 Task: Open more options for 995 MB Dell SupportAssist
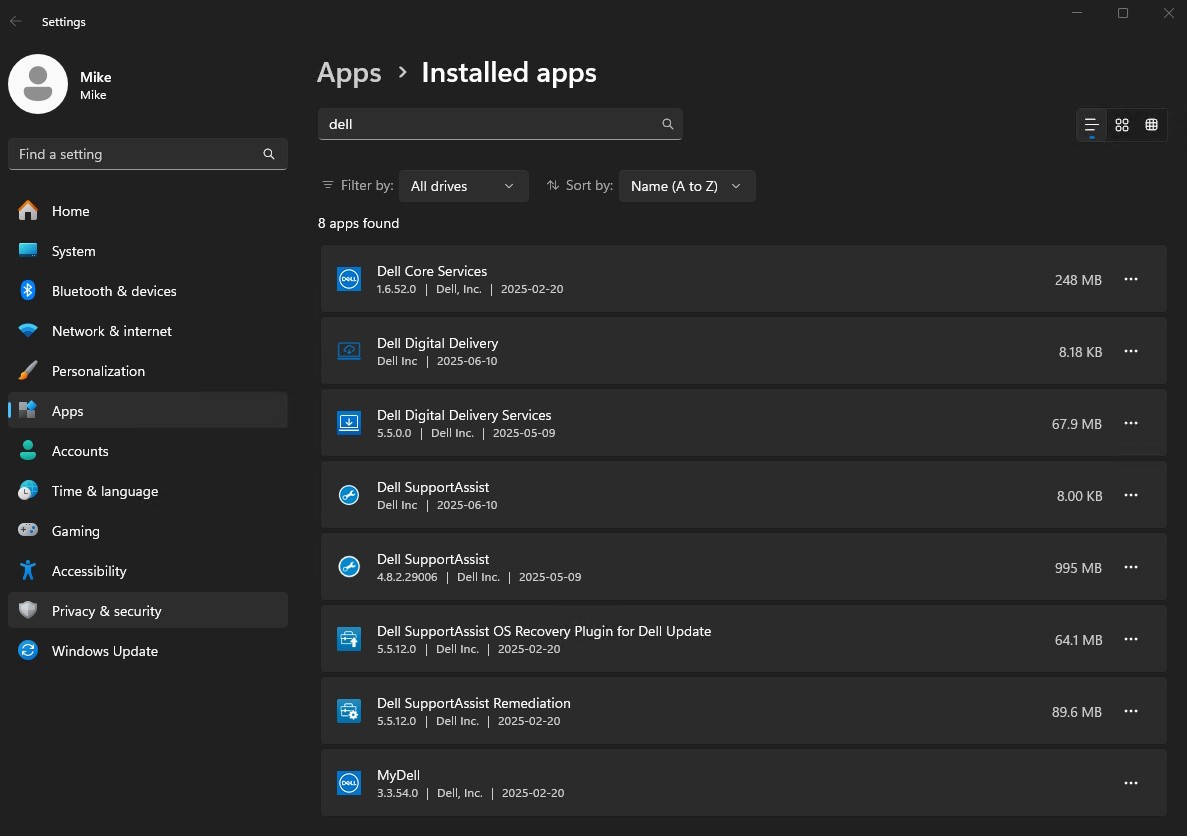[x=1131, y=567]
